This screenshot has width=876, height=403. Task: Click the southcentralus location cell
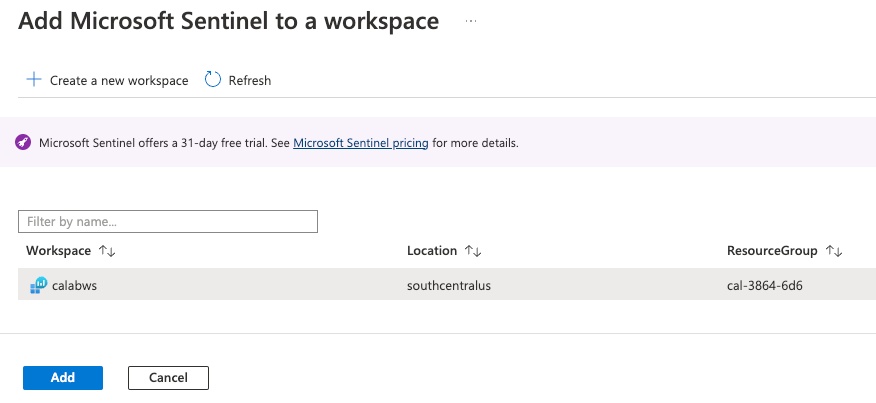(x=449, y=285)
